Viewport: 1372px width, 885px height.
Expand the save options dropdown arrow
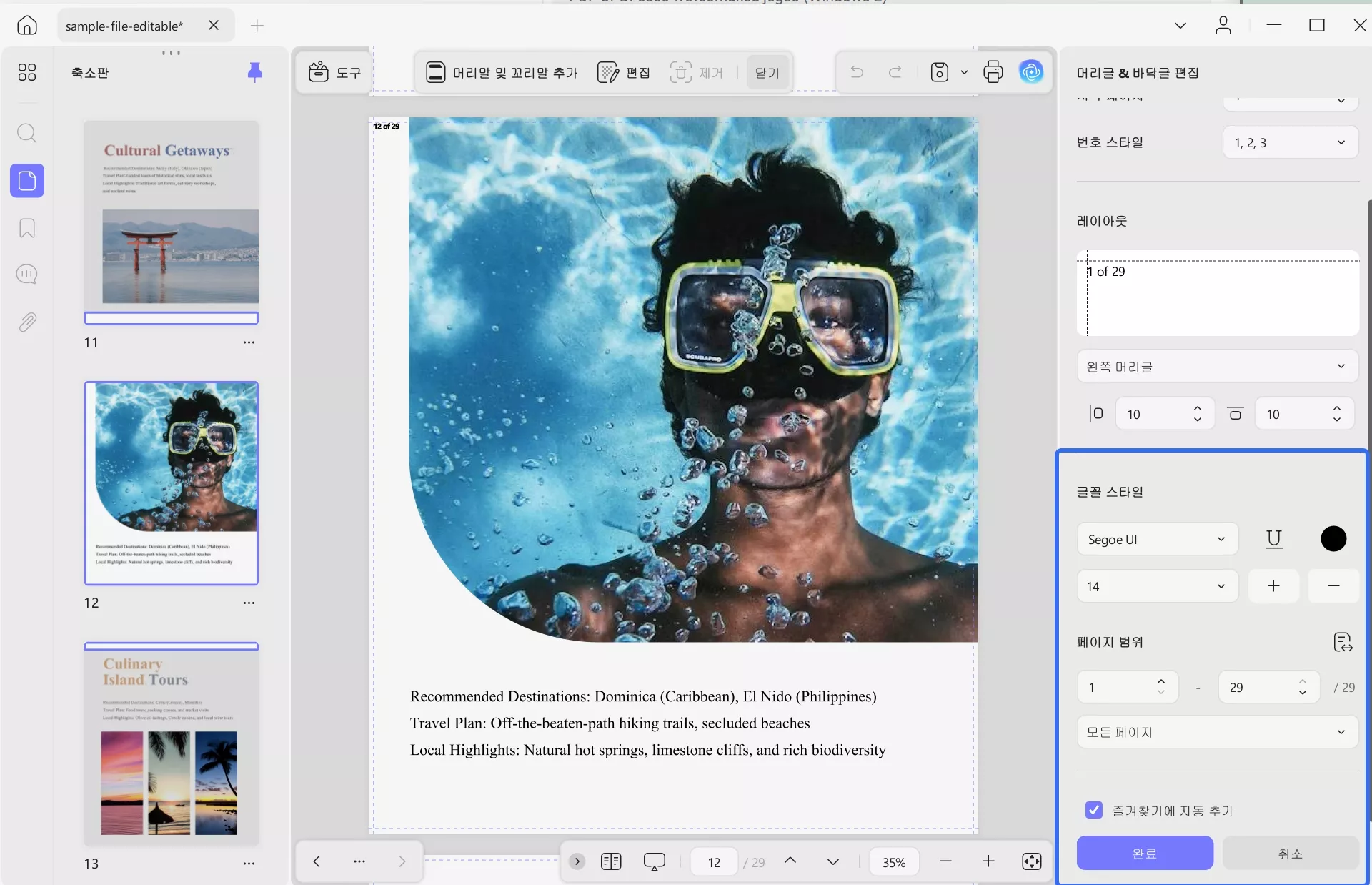[x=964, y=72]
